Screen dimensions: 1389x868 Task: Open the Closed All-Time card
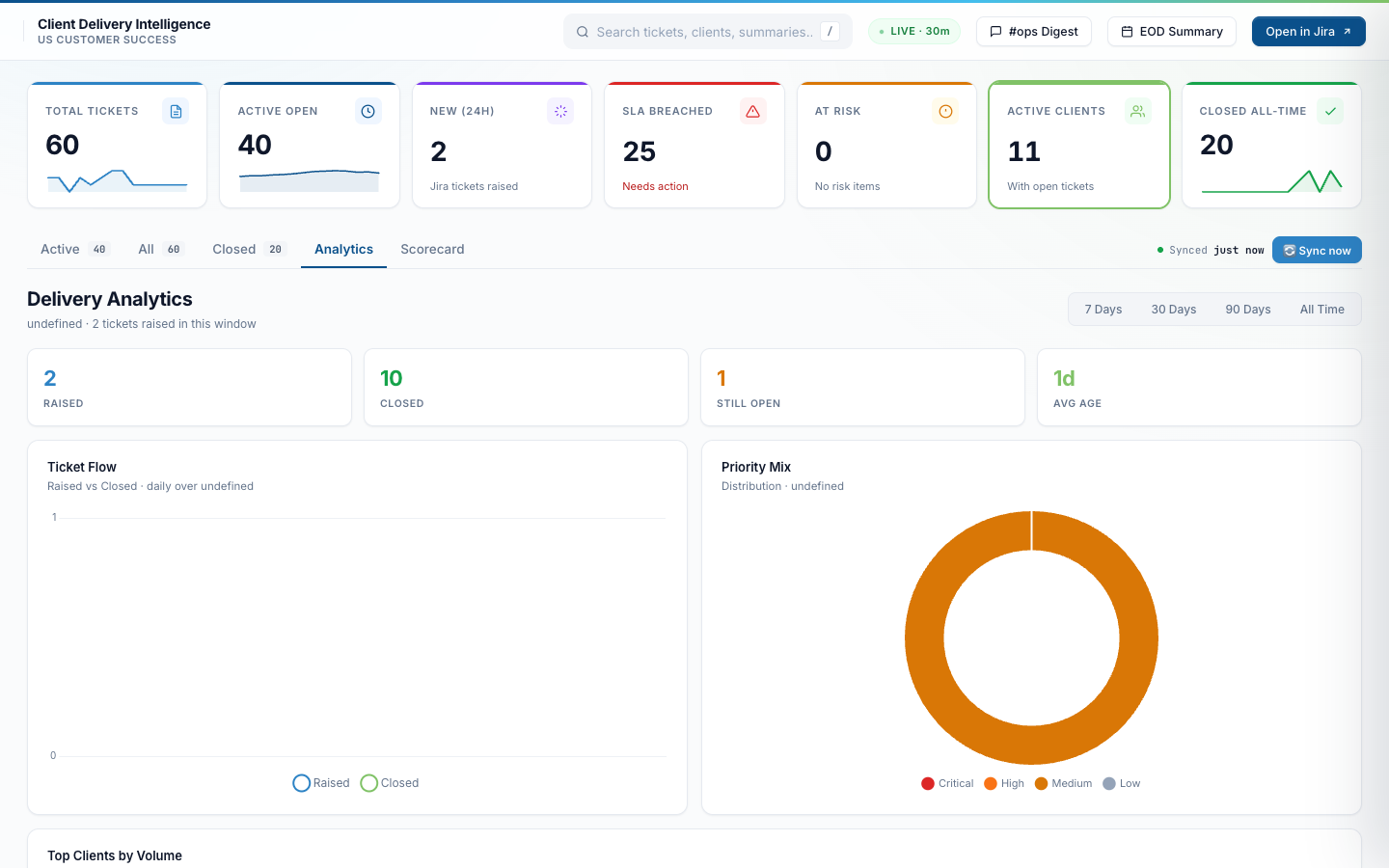point(1271,145)
